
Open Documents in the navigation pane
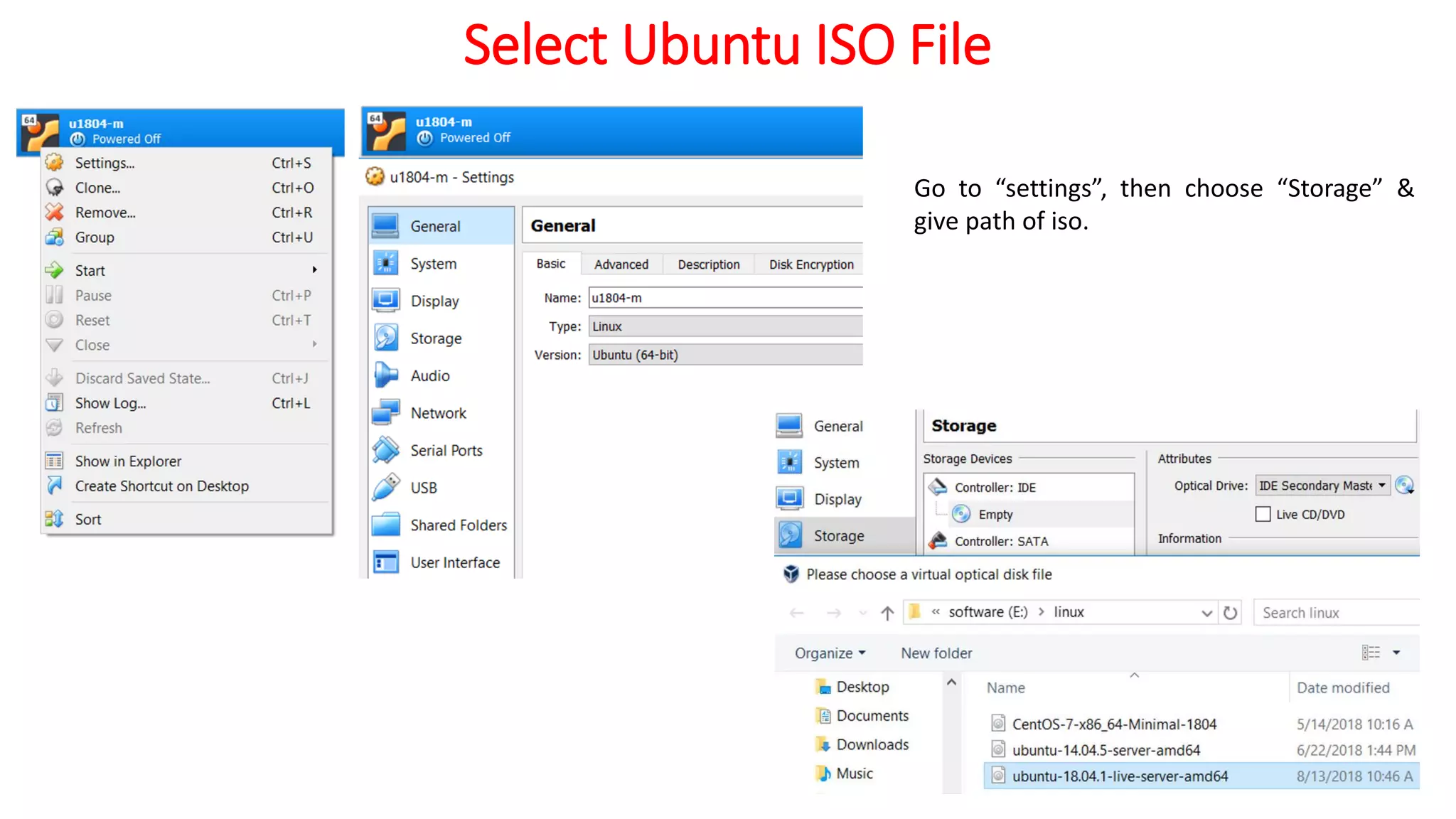pos(872,716)
